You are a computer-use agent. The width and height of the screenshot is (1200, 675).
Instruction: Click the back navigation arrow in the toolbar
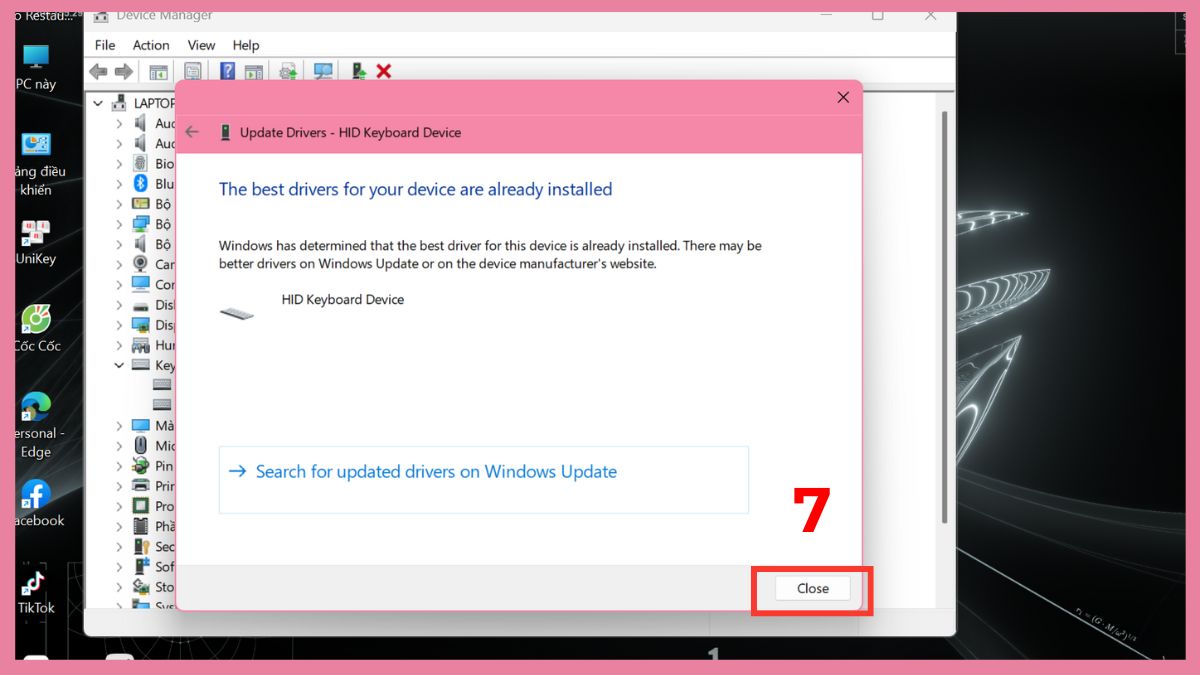click(x=97, y=71)
